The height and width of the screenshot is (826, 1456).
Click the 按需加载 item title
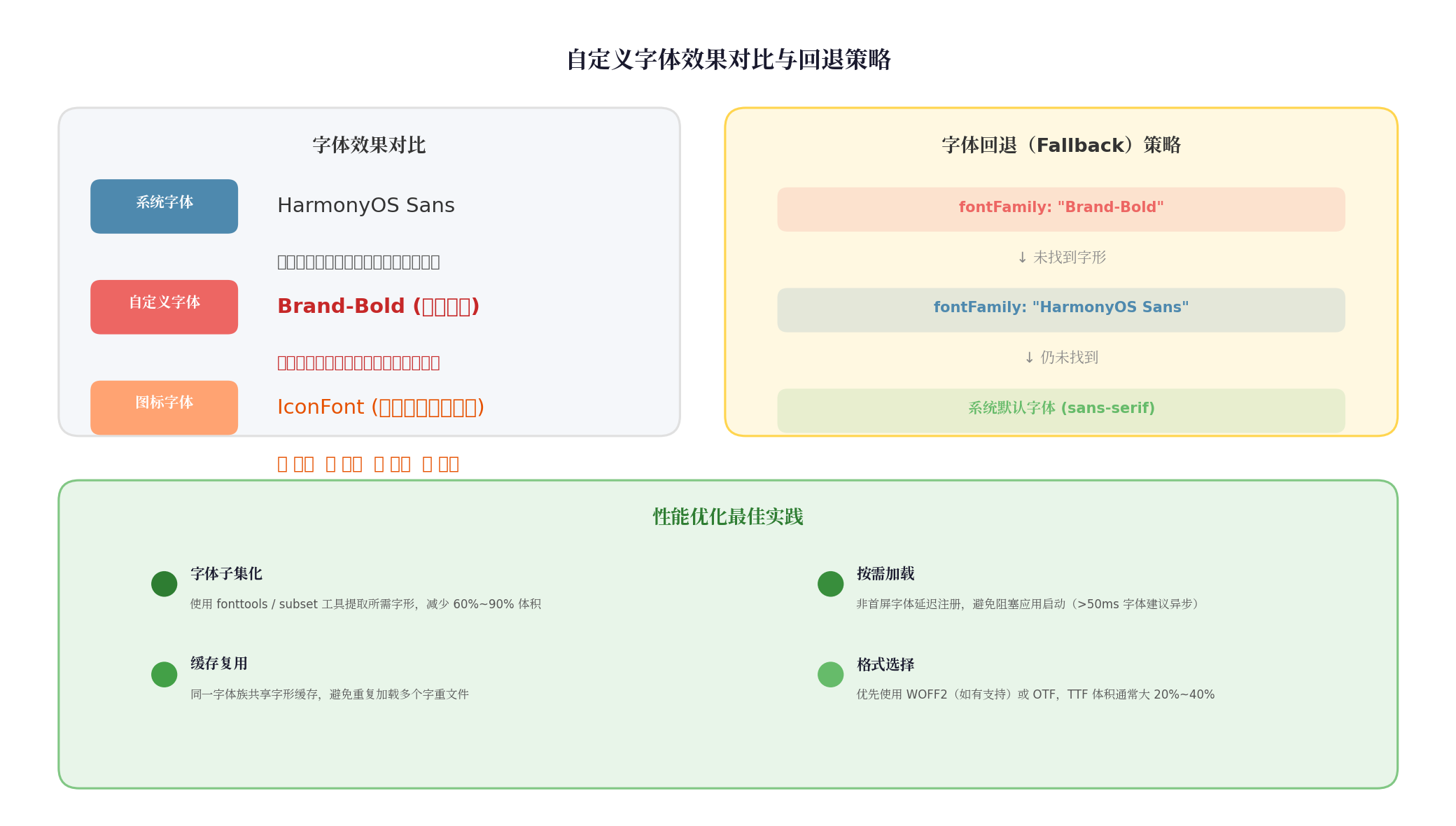pos(885,573)
